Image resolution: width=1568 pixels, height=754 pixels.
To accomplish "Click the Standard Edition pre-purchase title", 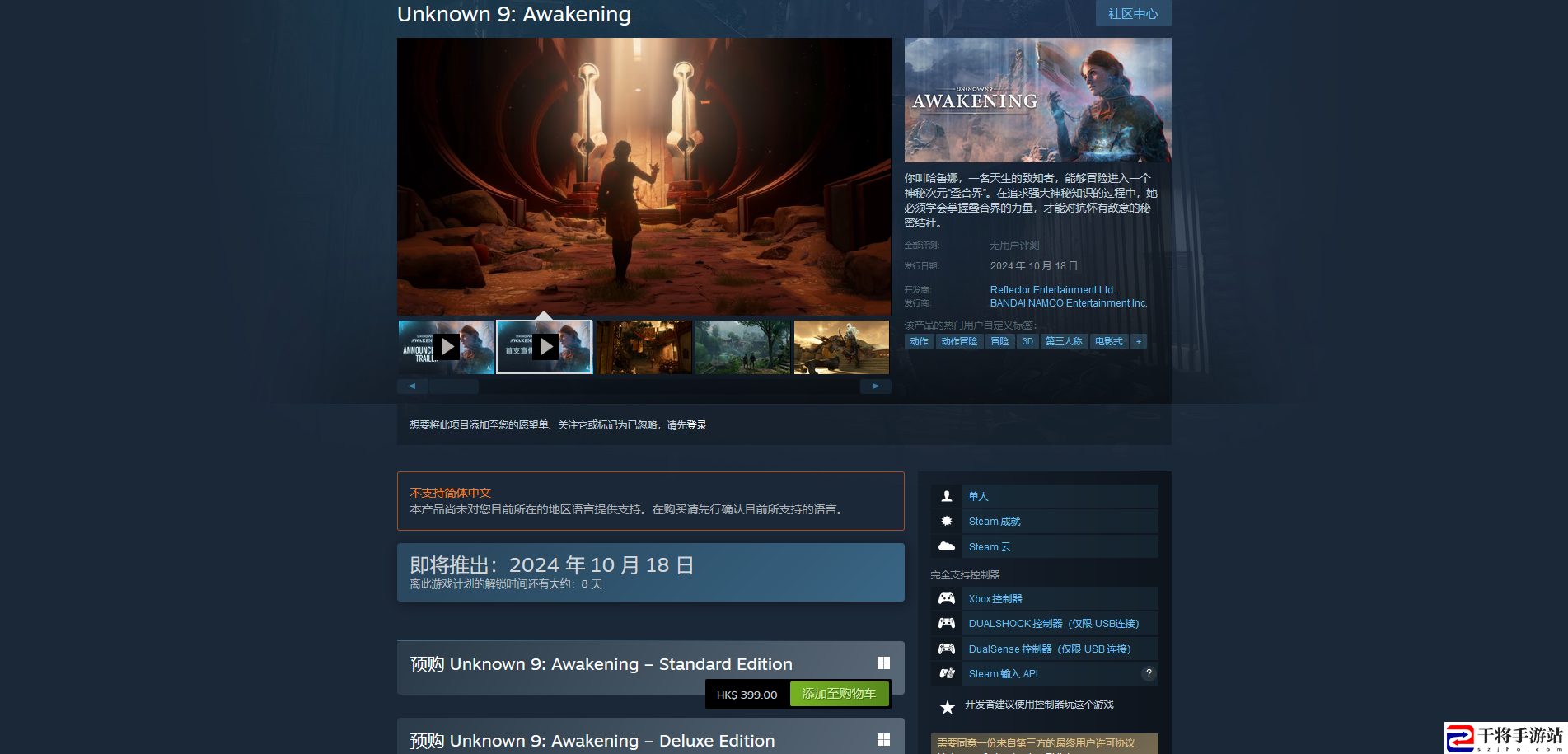I will (x=601, y=664).
